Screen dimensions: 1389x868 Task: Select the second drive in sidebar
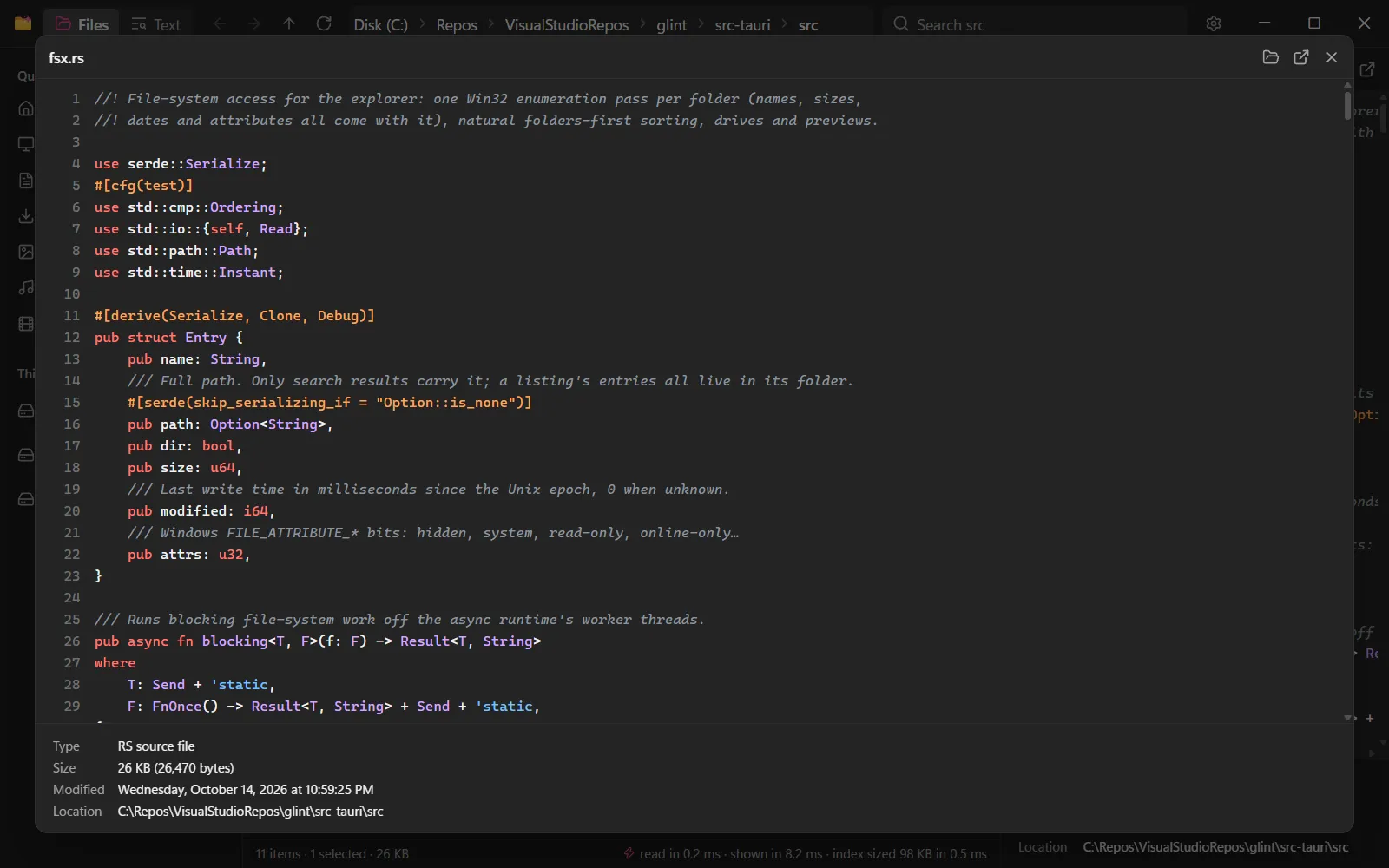(x=26, y=455)
